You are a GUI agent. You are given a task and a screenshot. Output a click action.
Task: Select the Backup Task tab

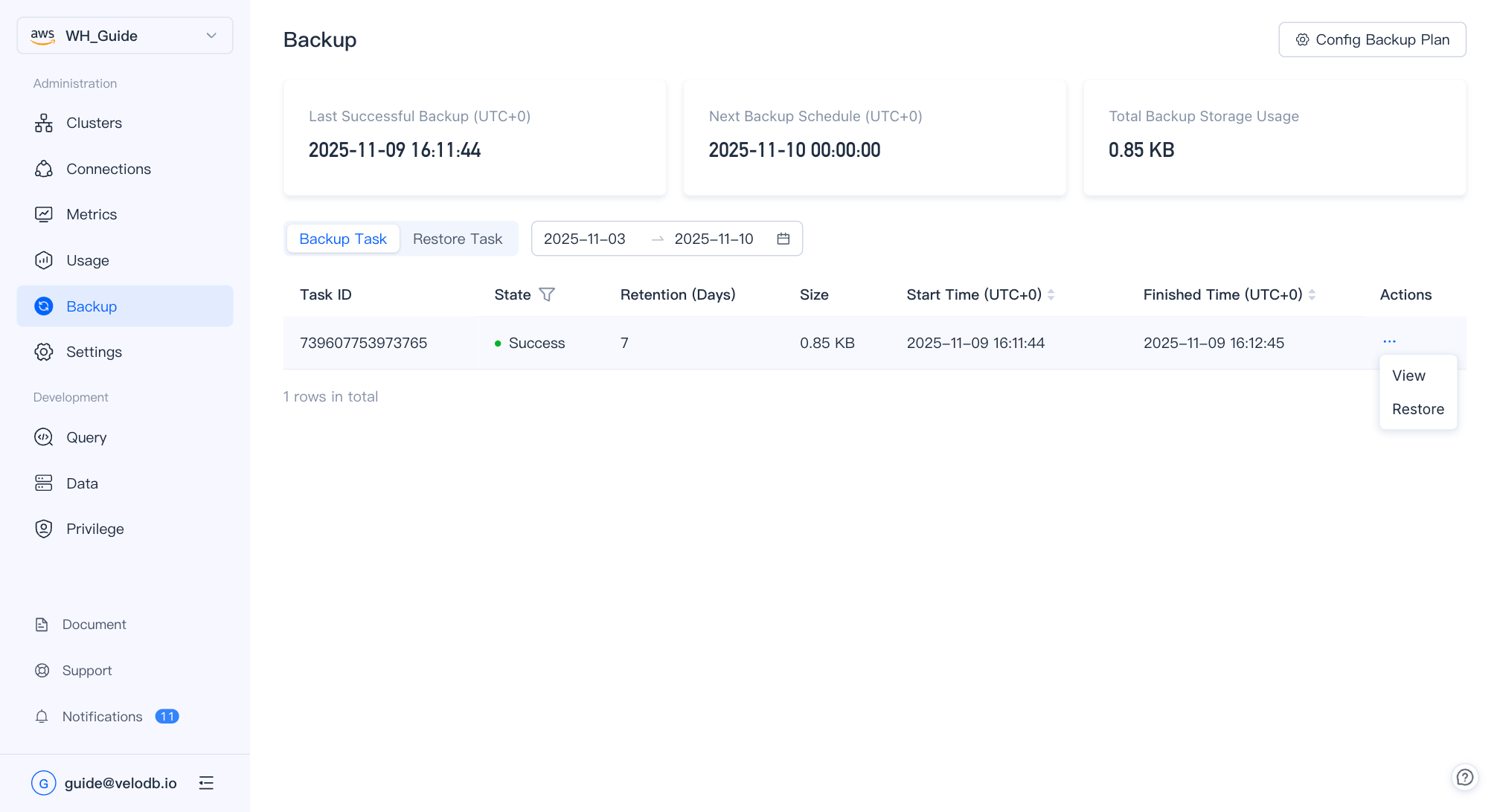click(x=342, y=239)
